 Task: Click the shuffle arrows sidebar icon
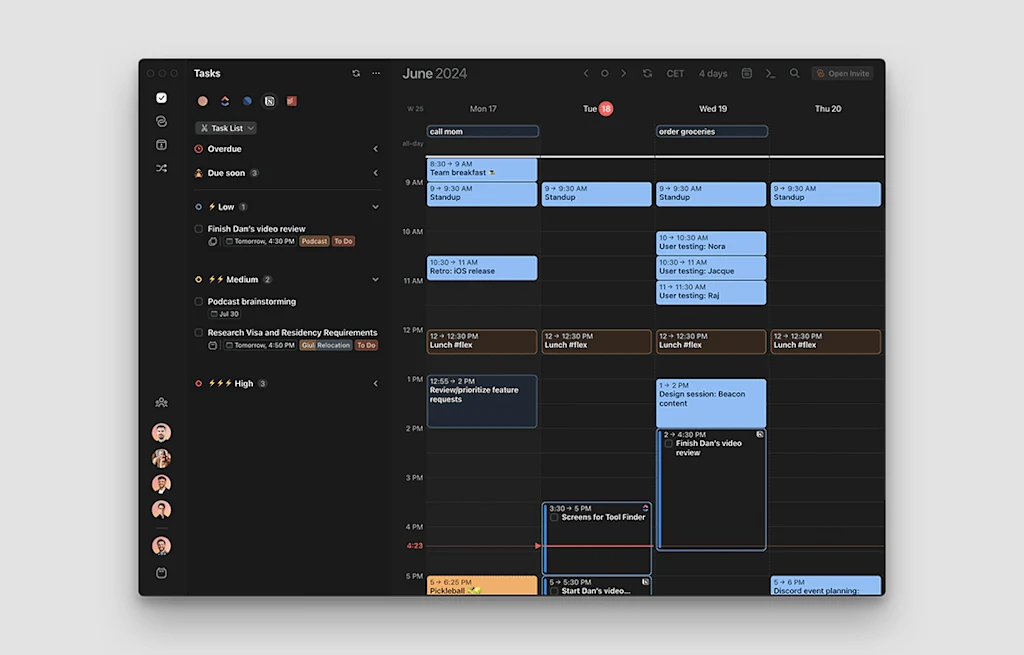pos(161,168)
